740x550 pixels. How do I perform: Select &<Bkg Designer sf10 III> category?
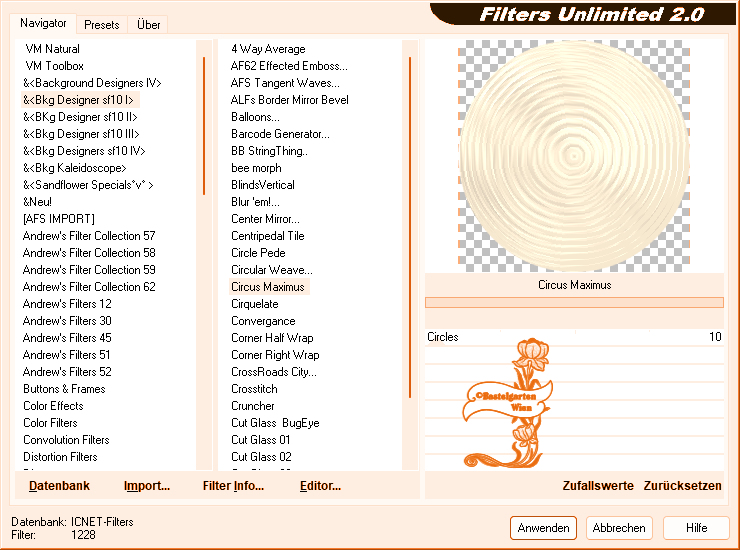pos(81,134)
